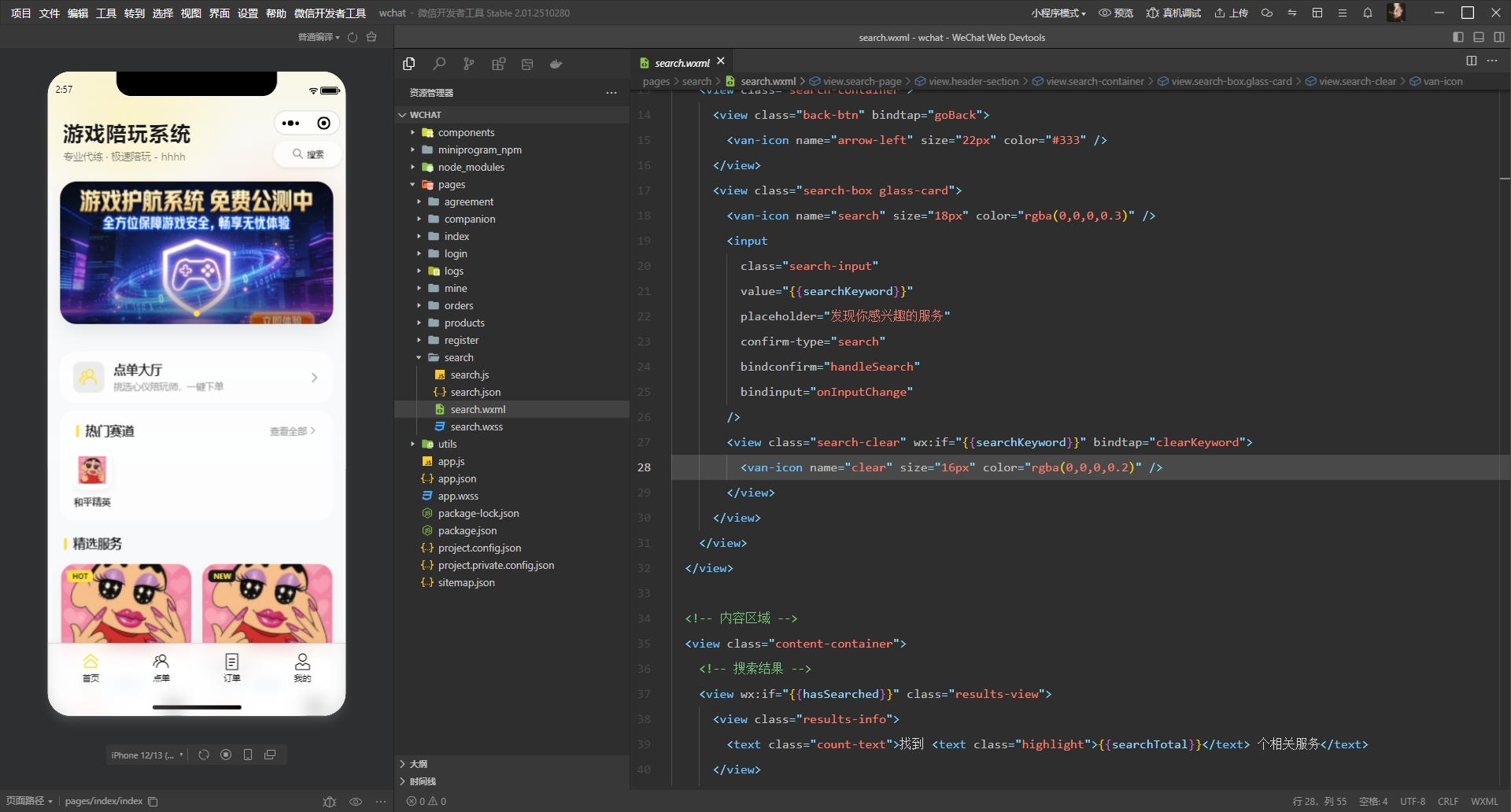
Task: Click the 上传 upload button
Action: (1231, 13)
